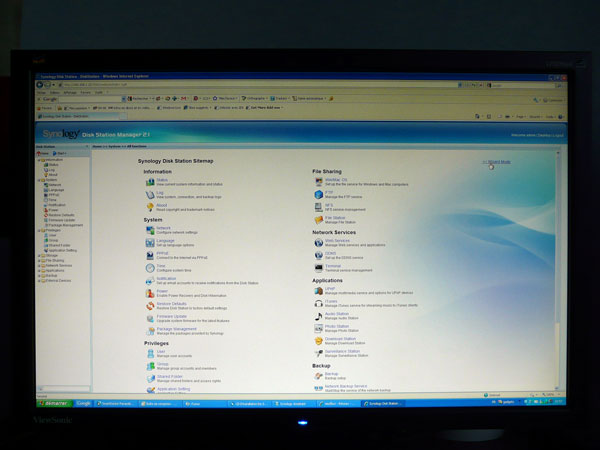Viewport: 600px width, 450px height.
Task: Expand the File Sharing folder in sidebar
Action: [39, 261]
